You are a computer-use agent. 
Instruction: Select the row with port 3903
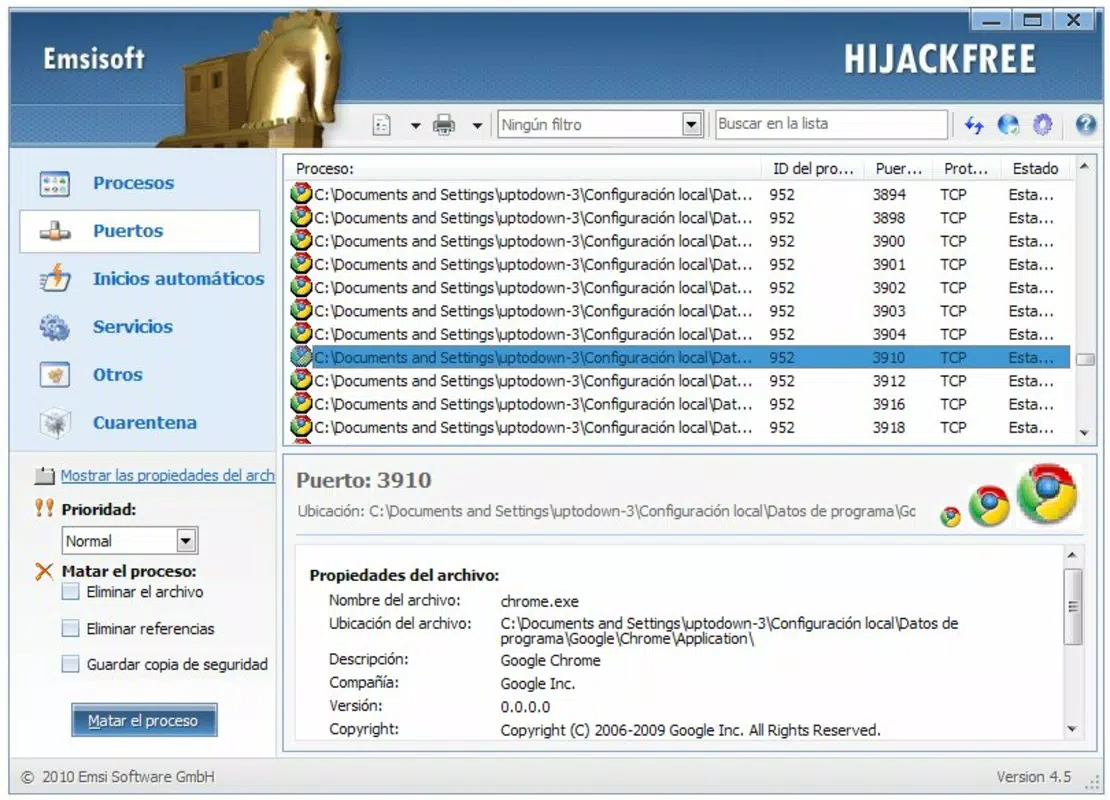680,311
